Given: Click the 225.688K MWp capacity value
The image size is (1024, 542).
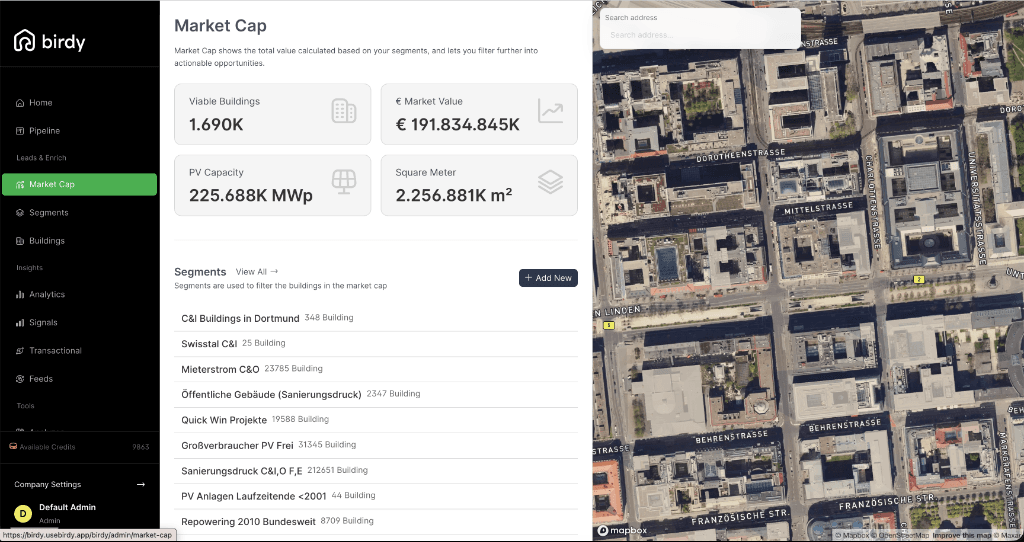Looking at the screenshot, I should point(251,195).
